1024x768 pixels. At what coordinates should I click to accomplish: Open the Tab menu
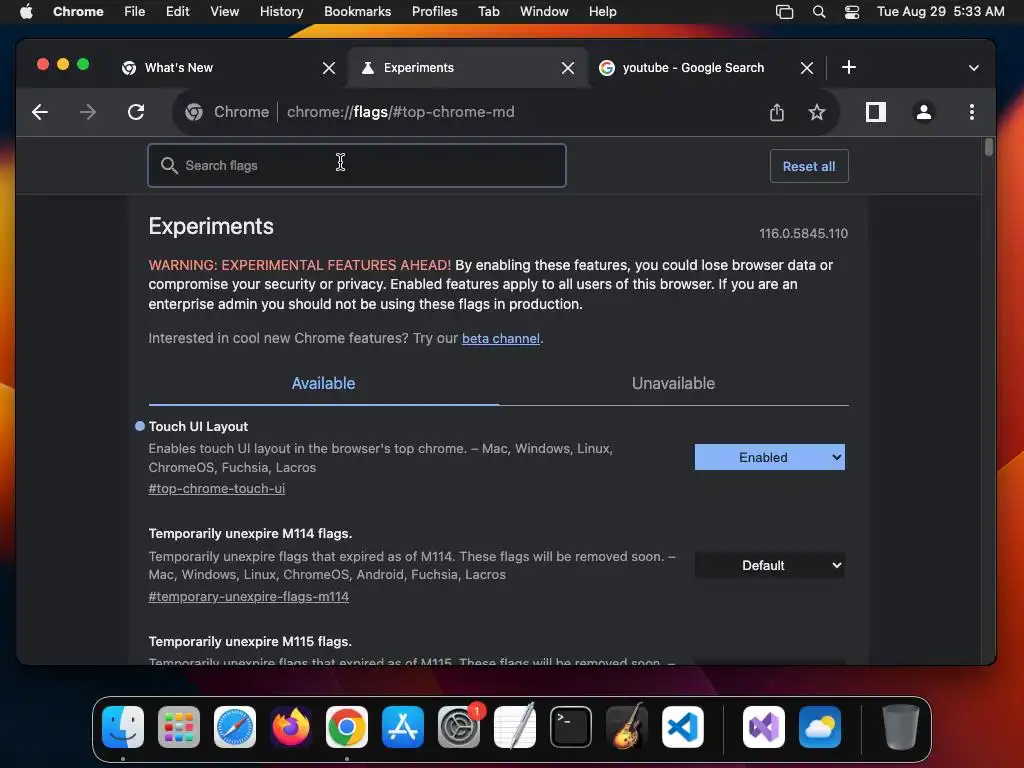(x=488, y=12)
